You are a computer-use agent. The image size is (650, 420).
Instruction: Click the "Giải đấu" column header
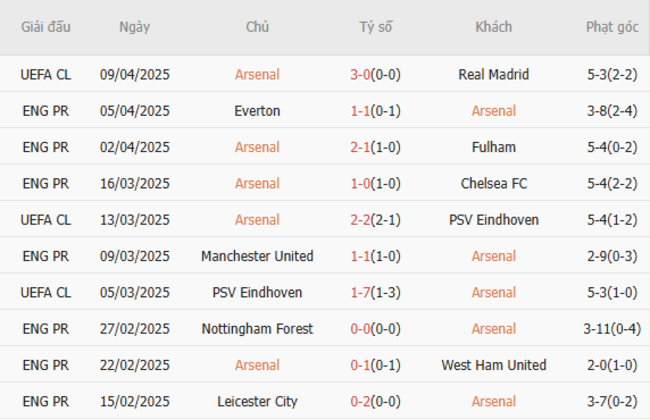tap(46, 27)
